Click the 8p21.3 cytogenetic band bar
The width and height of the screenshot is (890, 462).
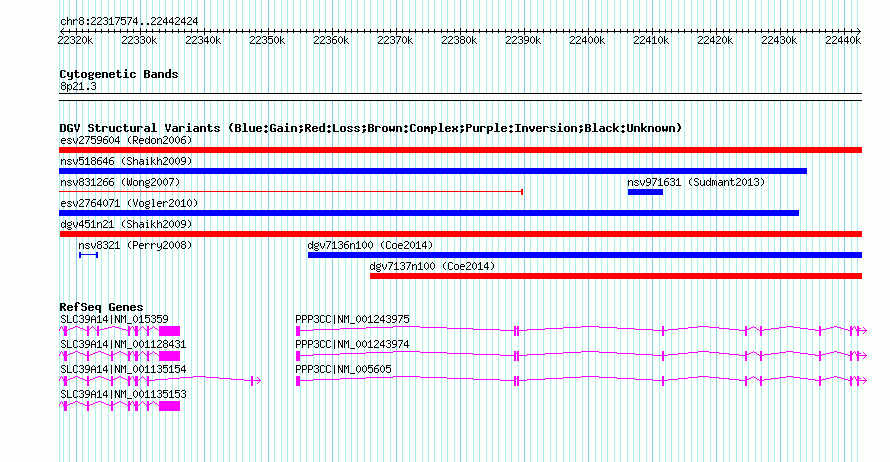(460, 97)
